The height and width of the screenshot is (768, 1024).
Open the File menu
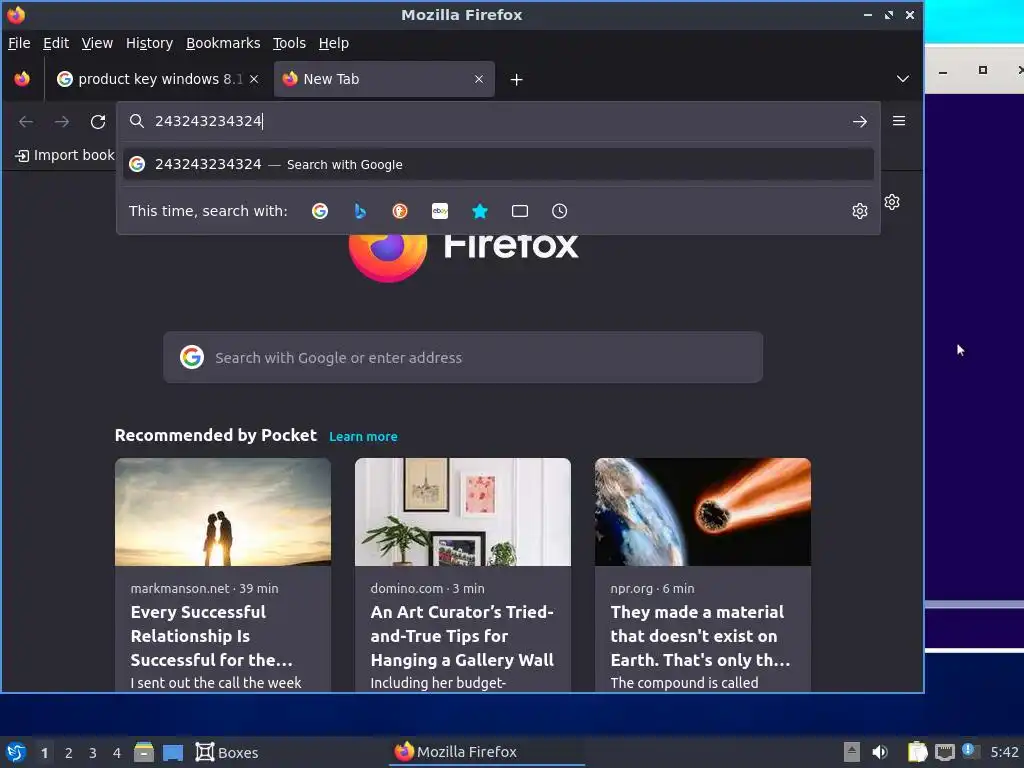[x=19, y=43]
